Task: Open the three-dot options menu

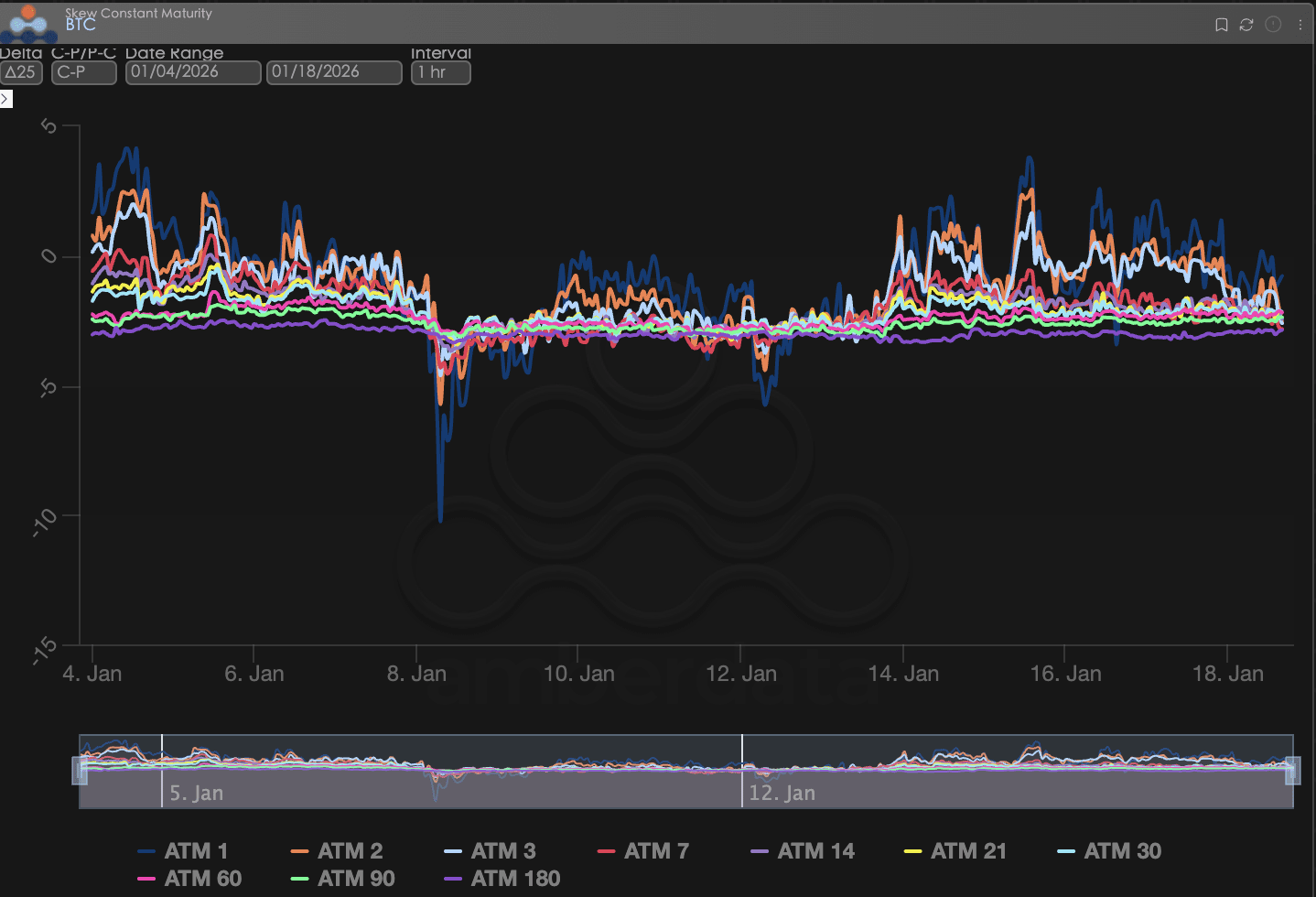Action: pyautogui.click(x=1300, y=25)
